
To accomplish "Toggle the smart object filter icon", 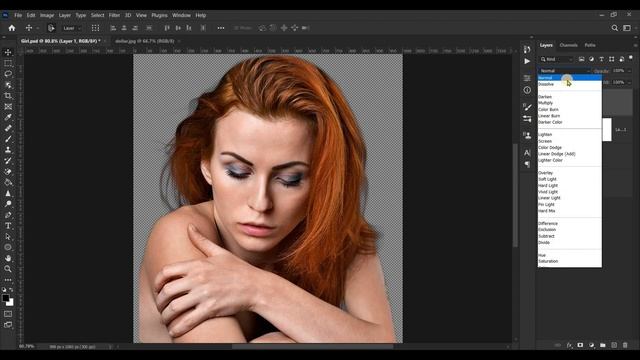I will [621, 59].
